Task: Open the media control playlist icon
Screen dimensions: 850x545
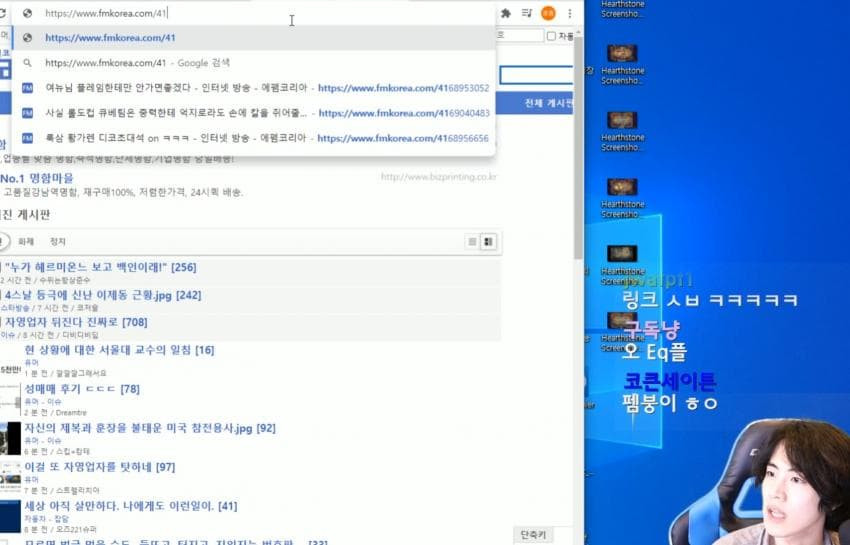Action: pyautogui.click(x=526, y=14)
